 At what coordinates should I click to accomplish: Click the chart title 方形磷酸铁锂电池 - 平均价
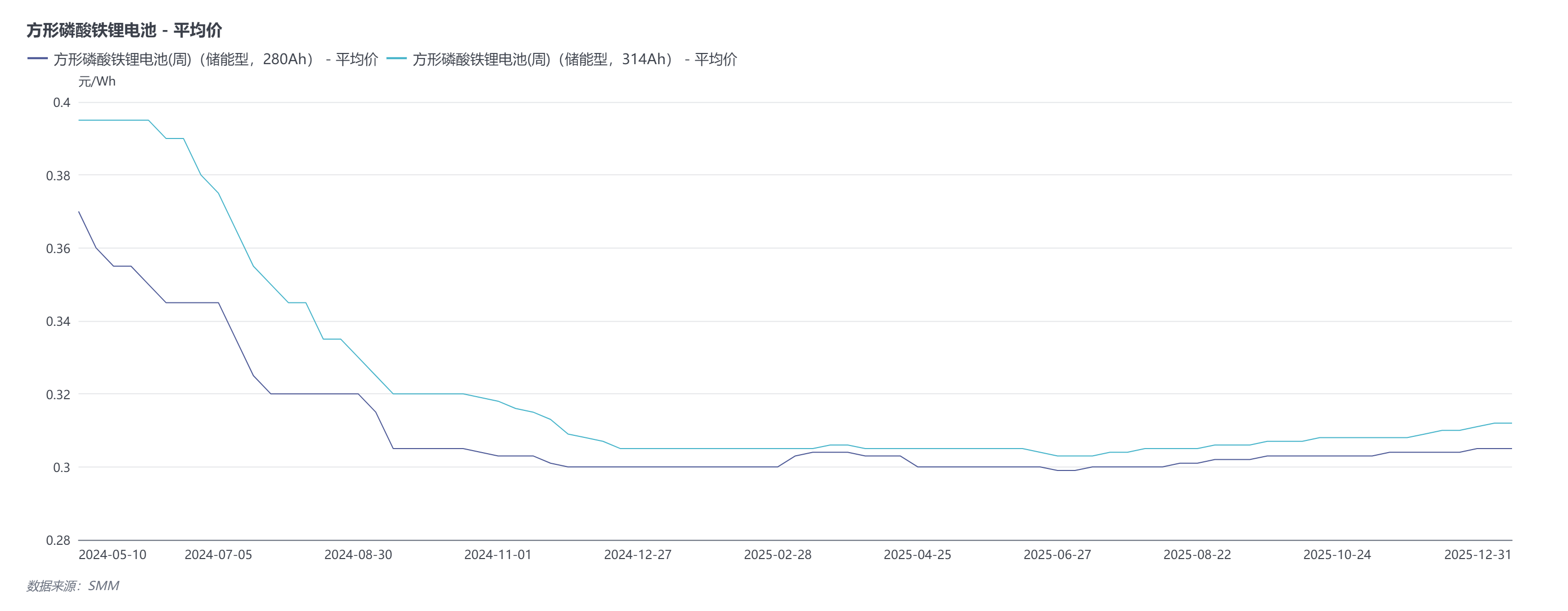point(124,30)
